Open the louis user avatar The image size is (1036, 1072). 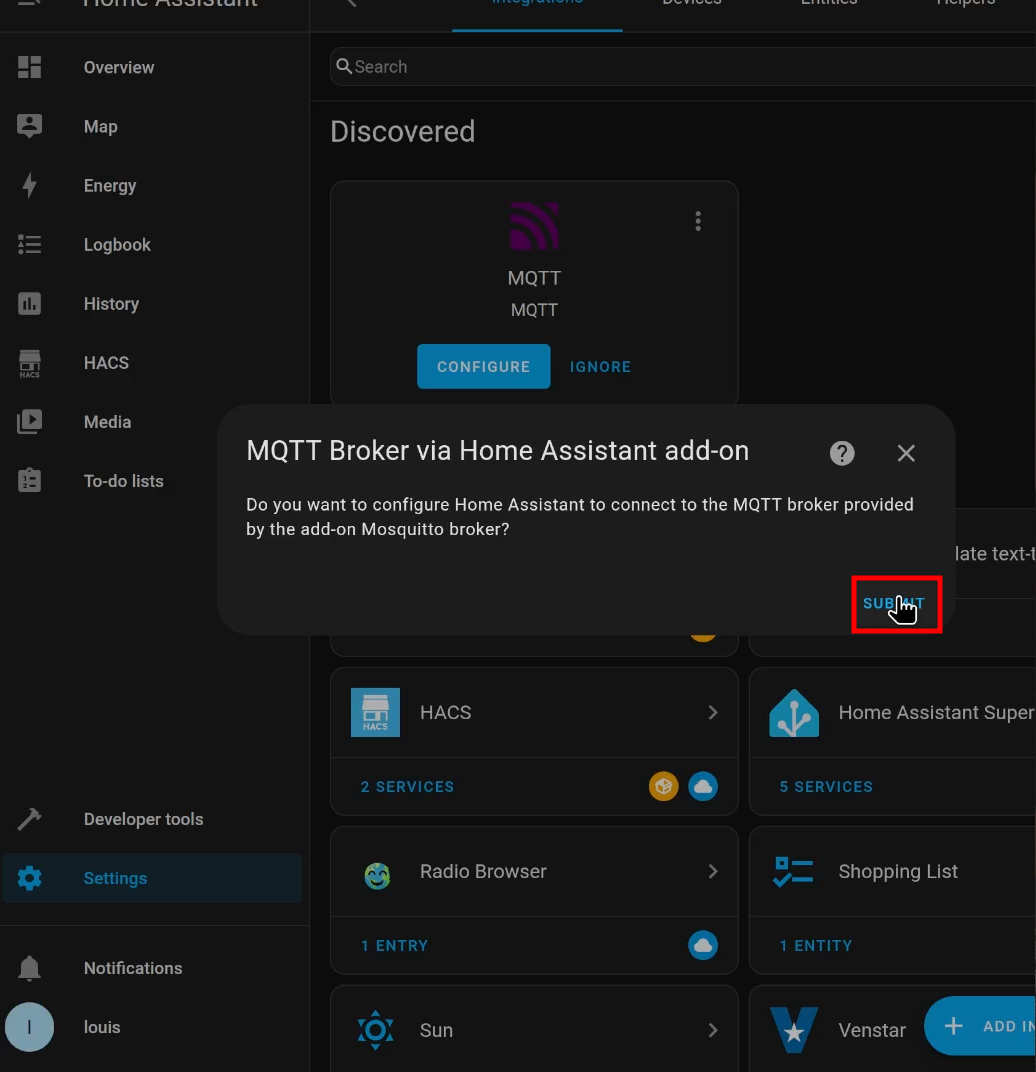coord(29,1027)
